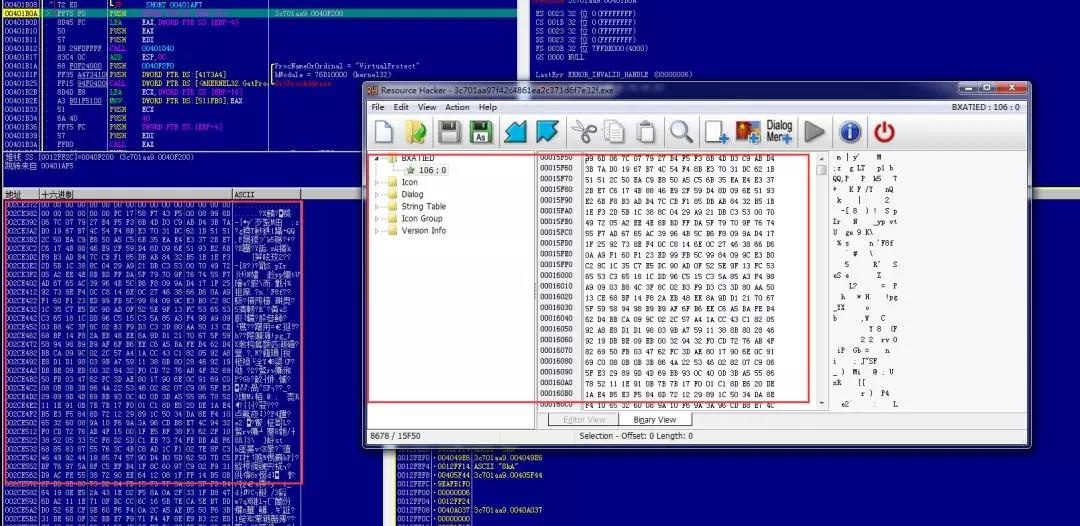1080x526 pixels.
Task: Click the red power Exit icon
Action: (884, 131)
